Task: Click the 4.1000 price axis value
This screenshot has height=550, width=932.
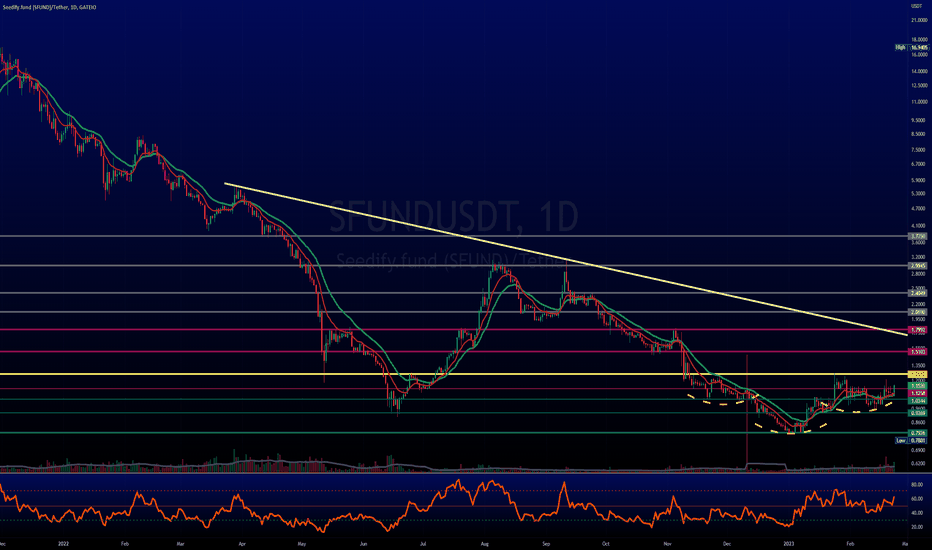Action: (x=918, y=226)
